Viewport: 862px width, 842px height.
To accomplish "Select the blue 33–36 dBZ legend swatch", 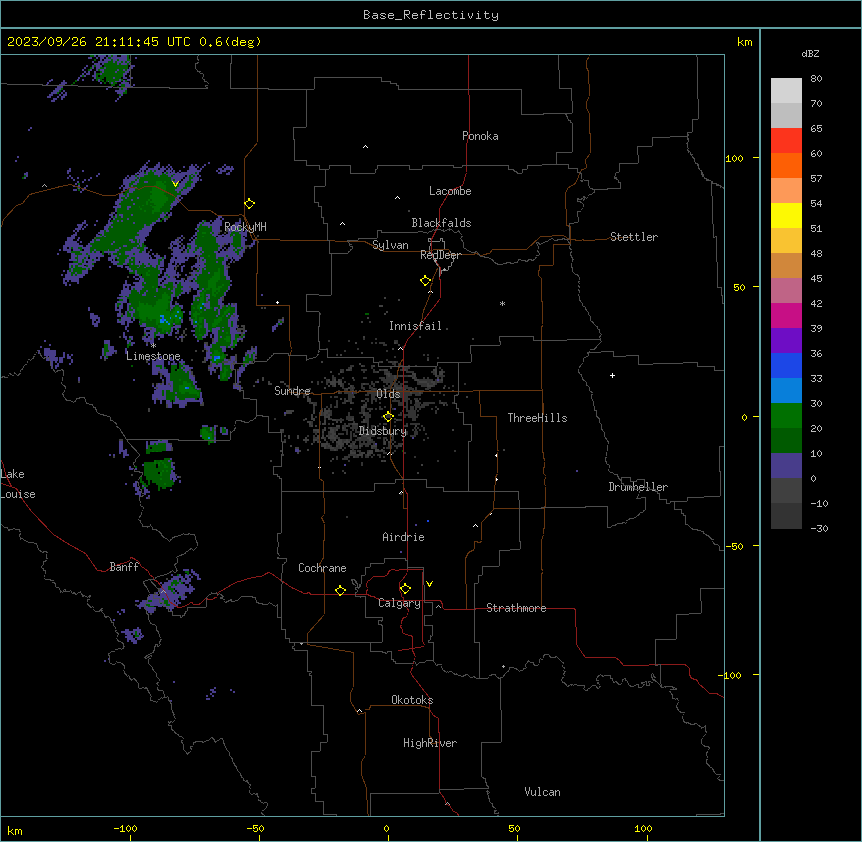I will [x=786, y=365].
